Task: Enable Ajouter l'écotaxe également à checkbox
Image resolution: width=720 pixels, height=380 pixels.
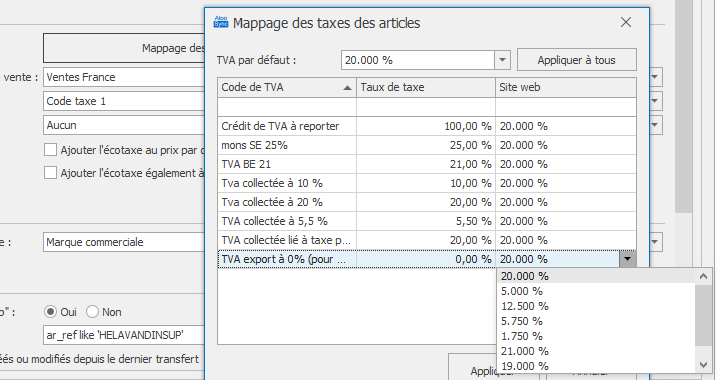Action: click(51, 173)
